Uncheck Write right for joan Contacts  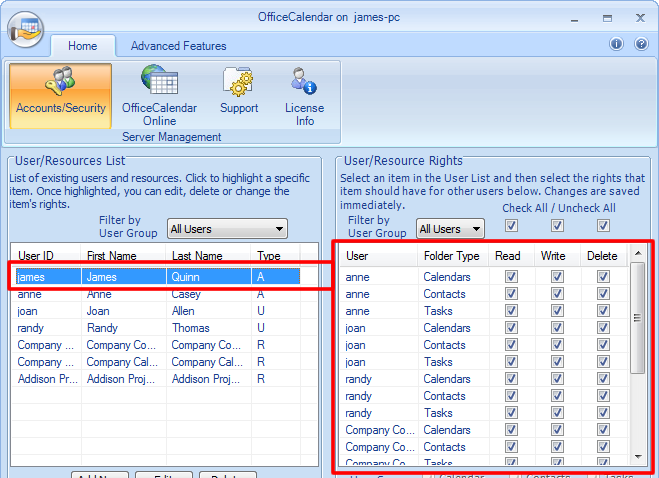coord(557,345)
